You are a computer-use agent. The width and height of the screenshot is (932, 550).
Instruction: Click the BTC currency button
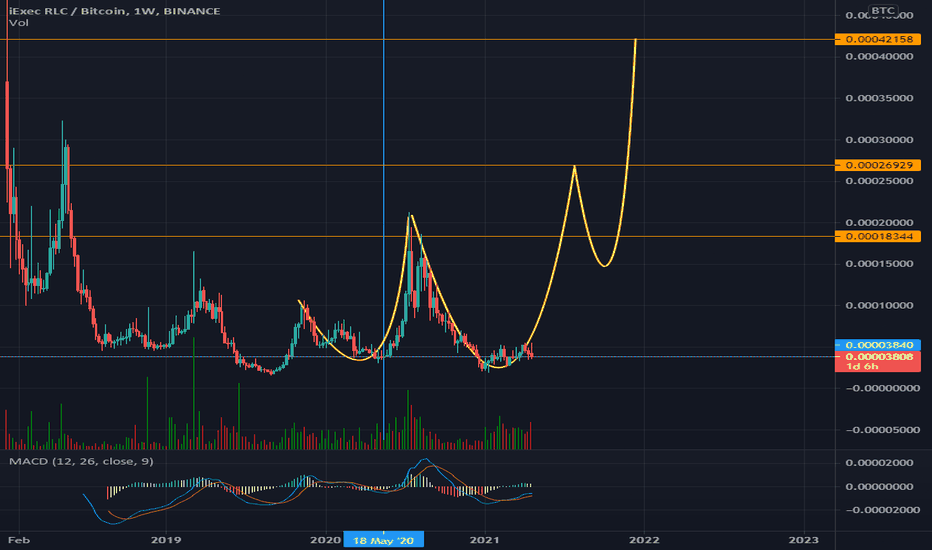coord(883,10)
